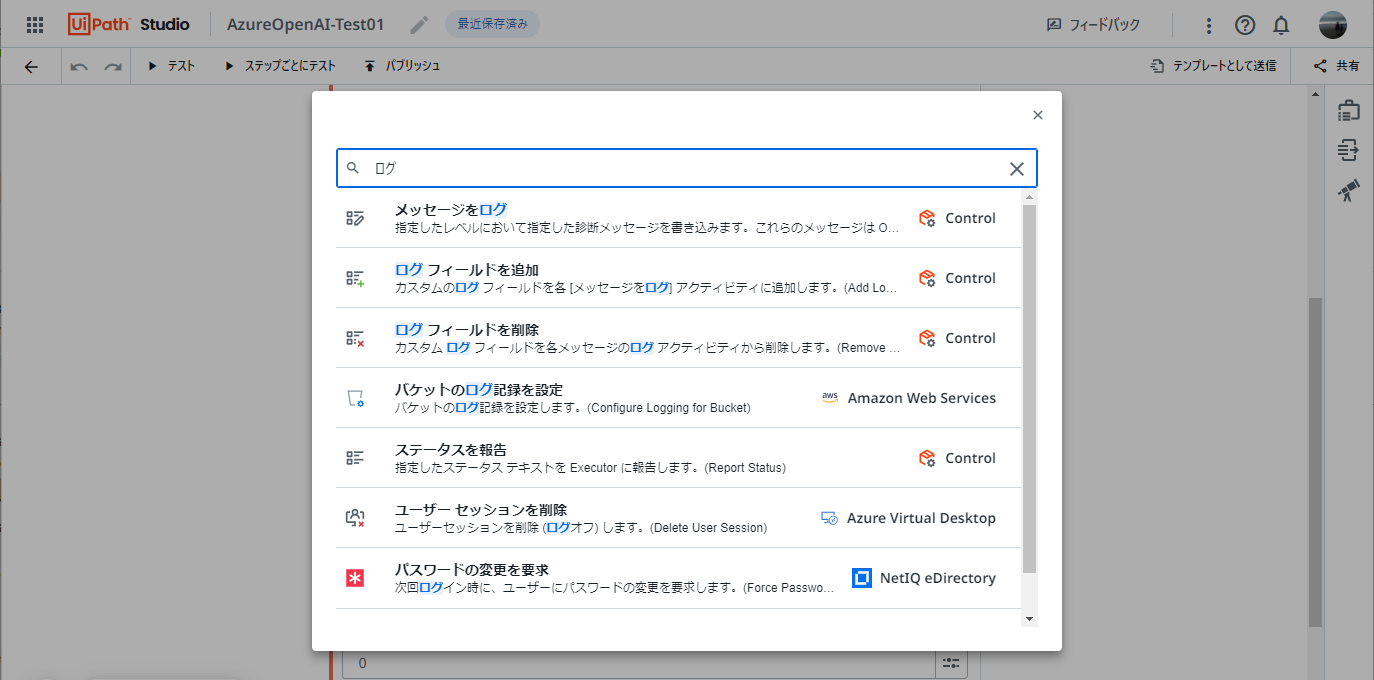Open the three-dot more options menu
This screenshot has width=1374, height=680.
click(1208, 26)
